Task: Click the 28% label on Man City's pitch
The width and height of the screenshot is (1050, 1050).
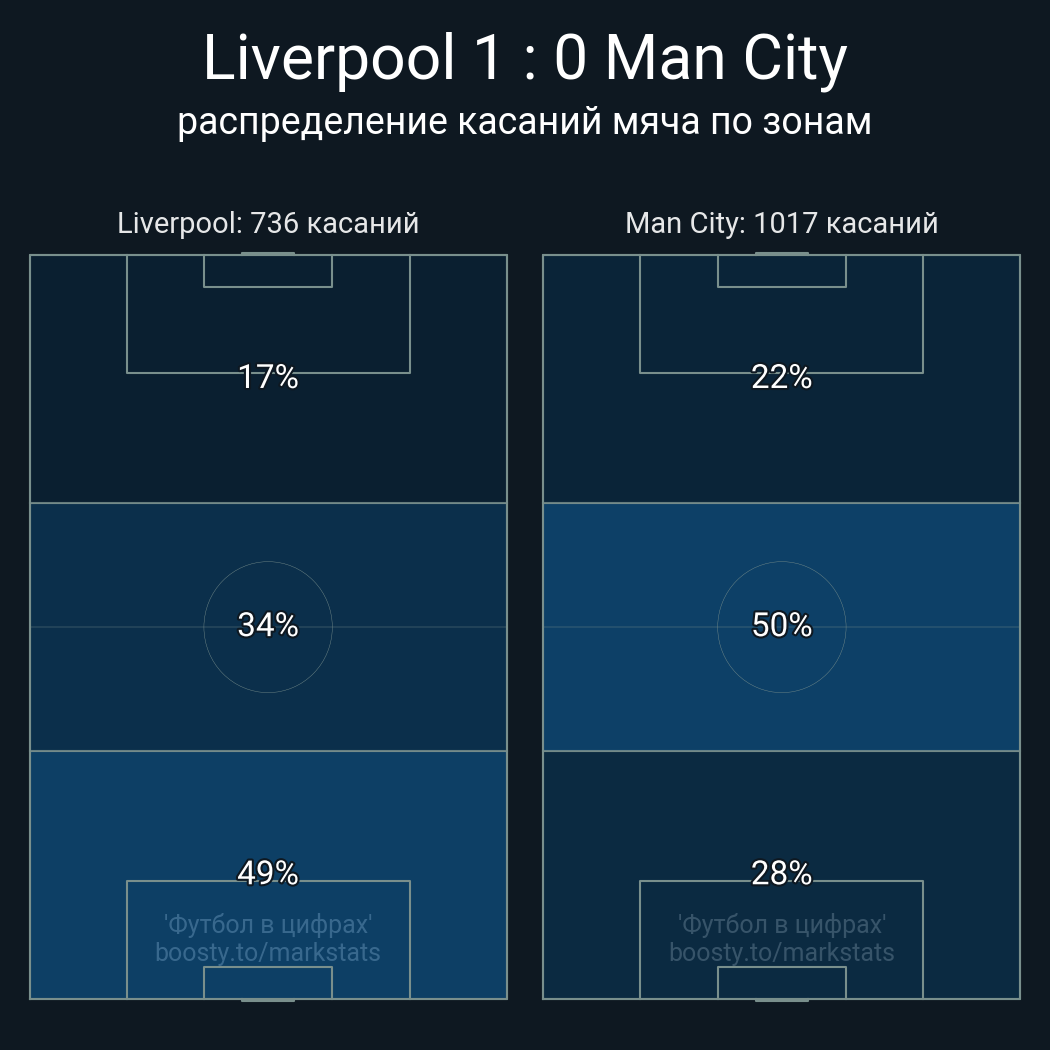Action: pyautogui.click(x=782, y=873)
